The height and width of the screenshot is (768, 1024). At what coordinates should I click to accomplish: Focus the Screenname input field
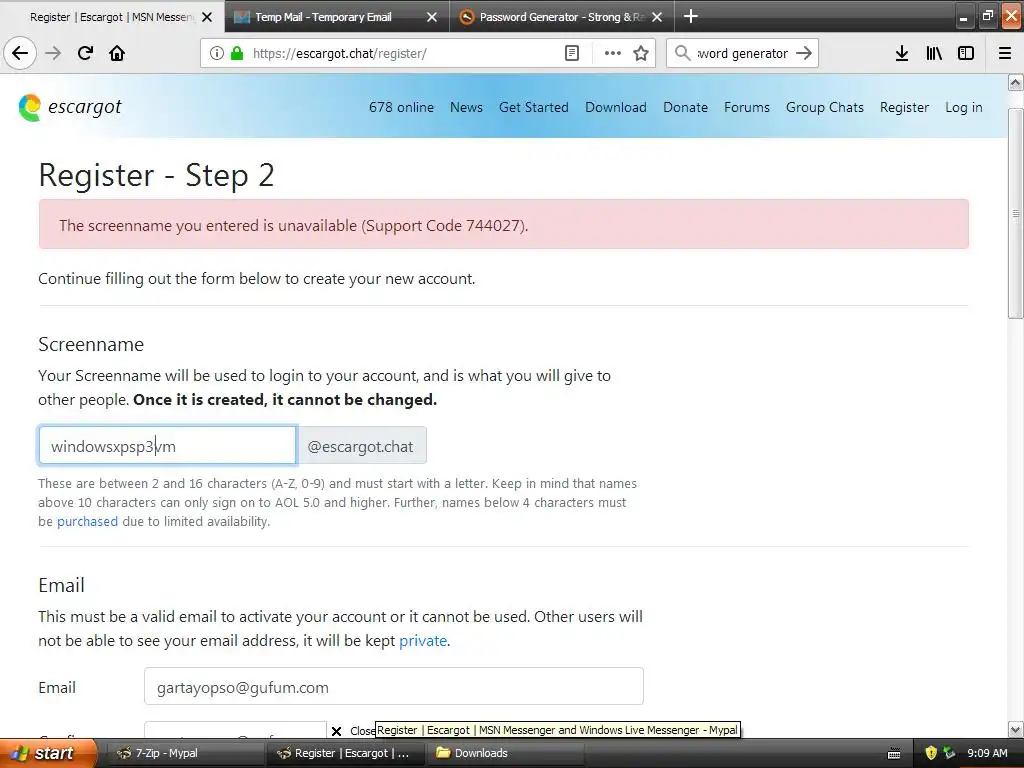[168, 446]
